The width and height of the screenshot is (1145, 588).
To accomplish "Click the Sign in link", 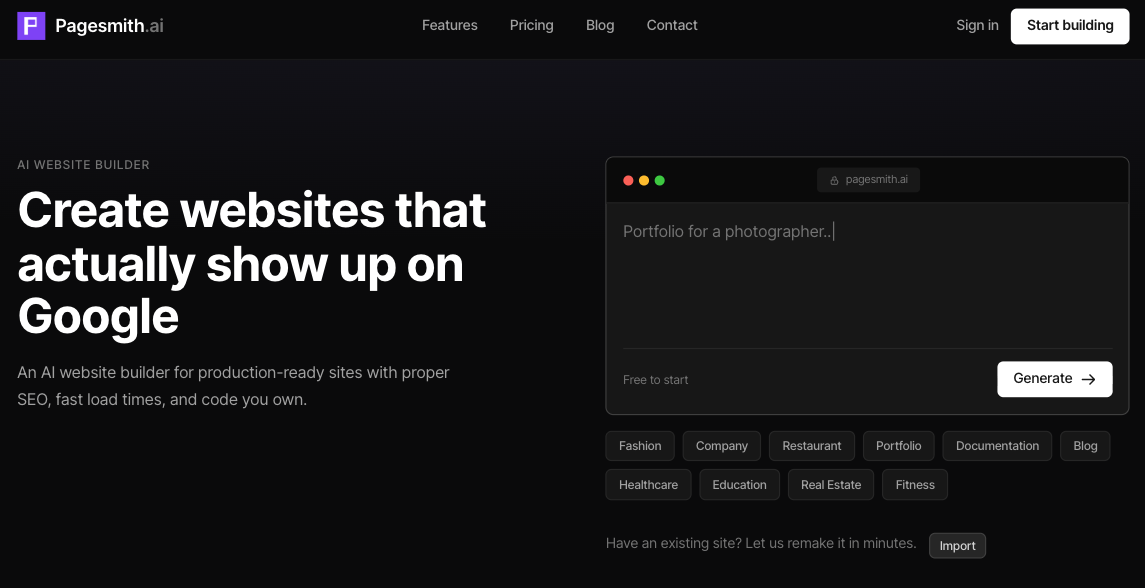I will pos(977,26).
